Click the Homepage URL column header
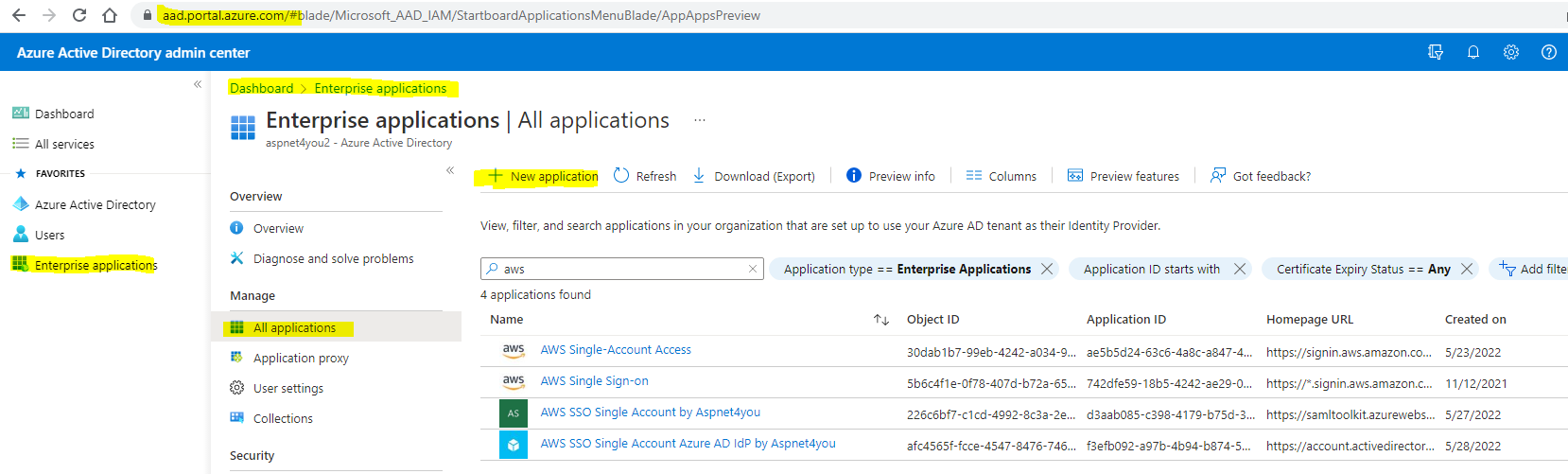This screenshot has width=1568, height=474. pyautogui.click(x=1310, y=320)
